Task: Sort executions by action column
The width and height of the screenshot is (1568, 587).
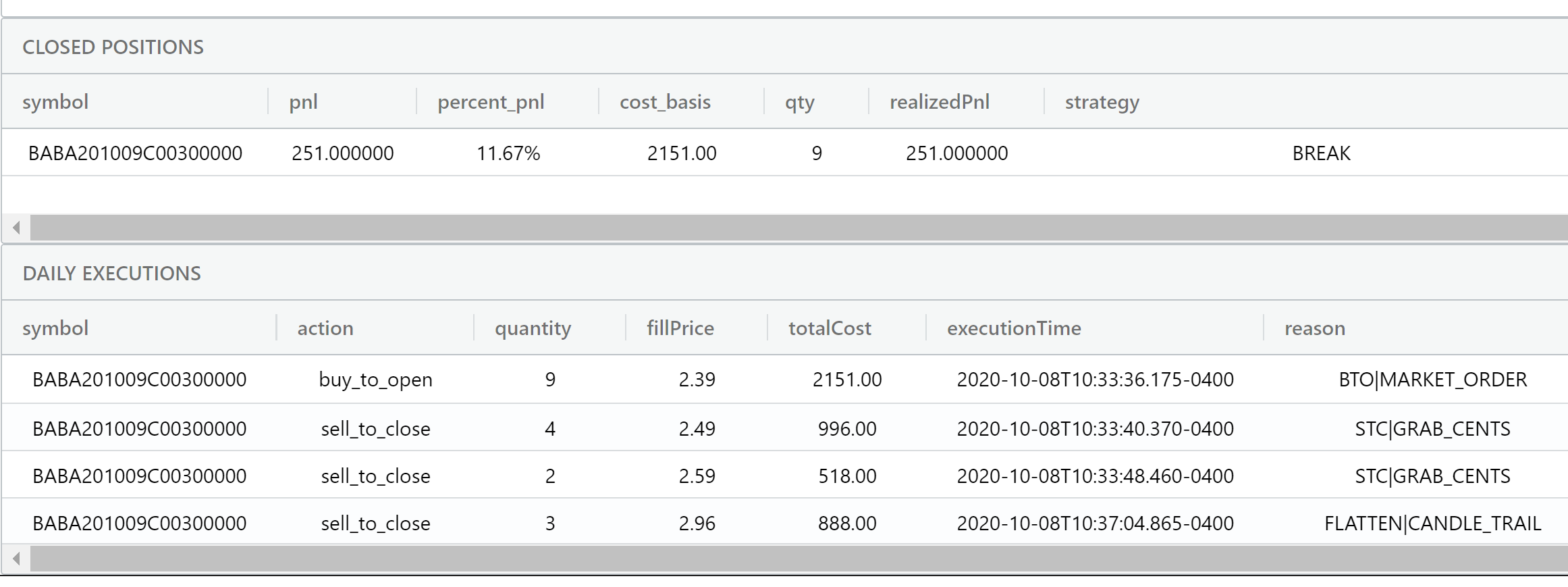Action: click(325, 328)
